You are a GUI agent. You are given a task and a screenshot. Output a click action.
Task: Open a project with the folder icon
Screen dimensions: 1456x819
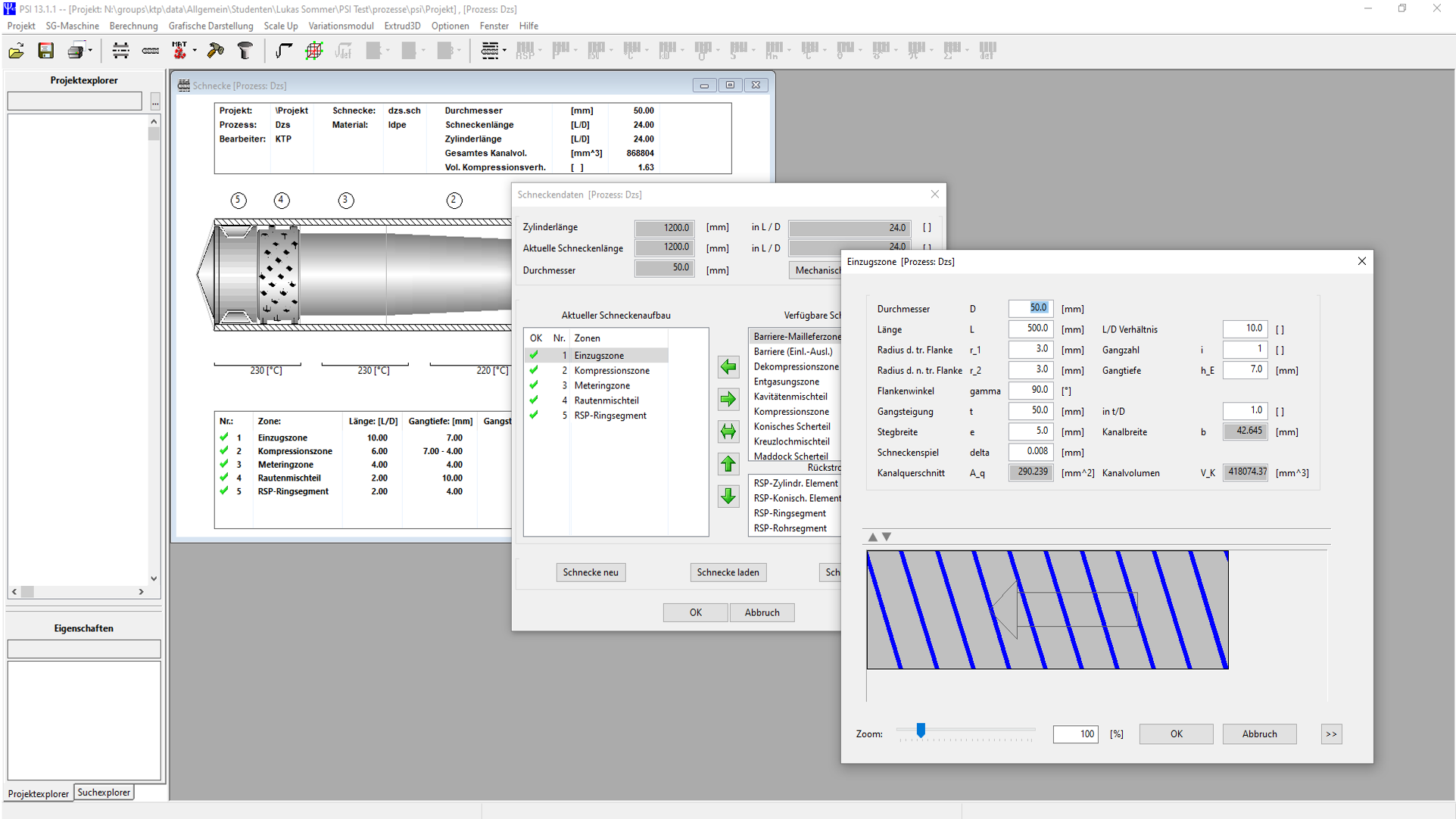pyautogui.click(x=16, y=51)
